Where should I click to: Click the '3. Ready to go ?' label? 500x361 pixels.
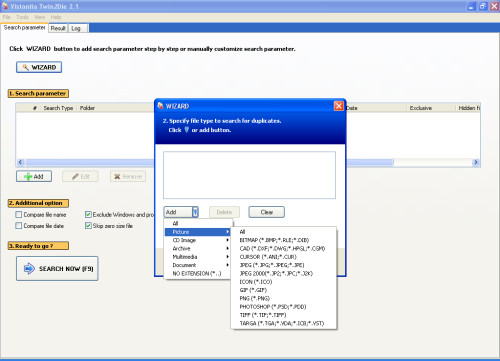(x=38, y=246)
